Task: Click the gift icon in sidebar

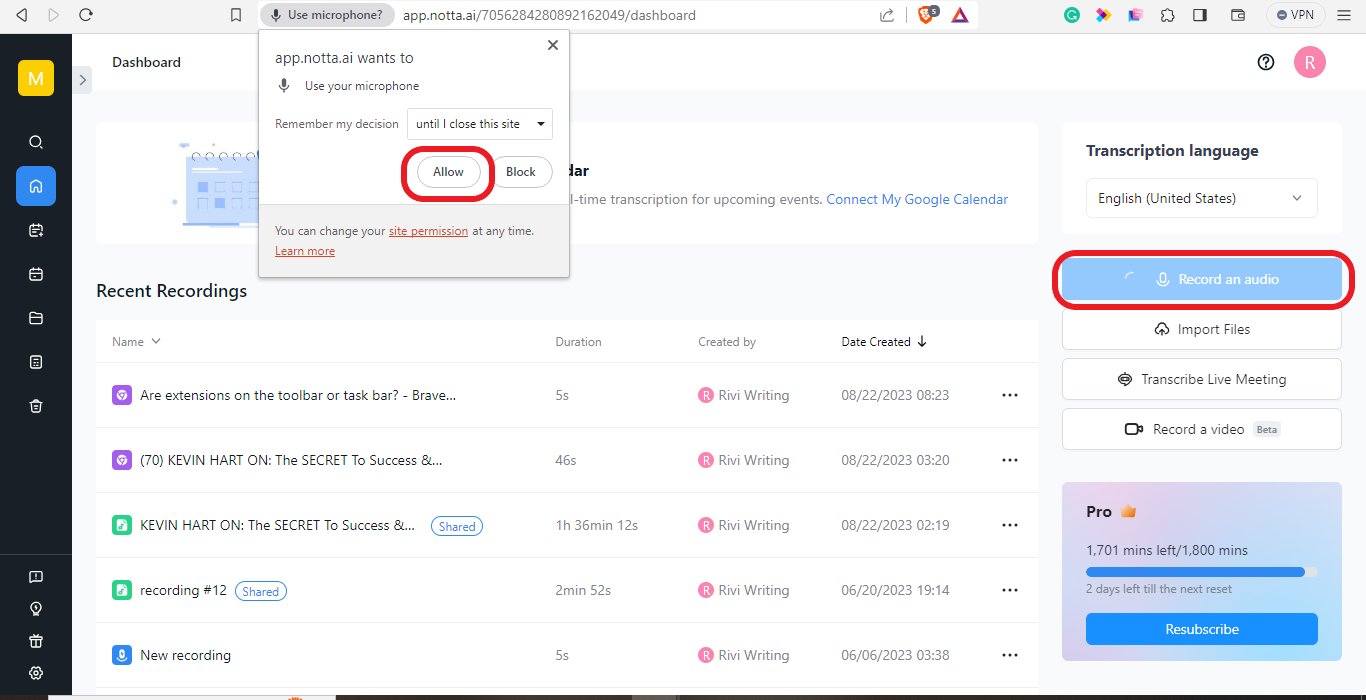Action: [36, 641]
